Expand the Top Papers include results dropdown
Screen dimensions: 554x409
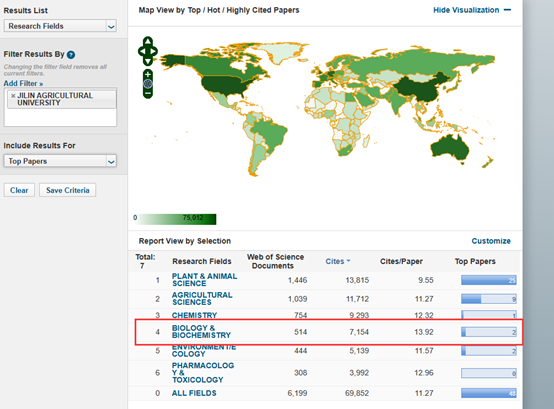pyautogui.click(x=60, y=161)
